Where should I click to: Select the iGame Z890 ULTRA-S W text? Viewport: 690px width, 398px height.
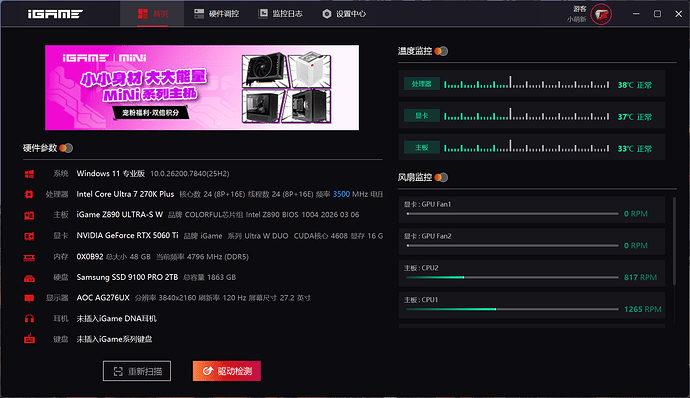[120, 214]
